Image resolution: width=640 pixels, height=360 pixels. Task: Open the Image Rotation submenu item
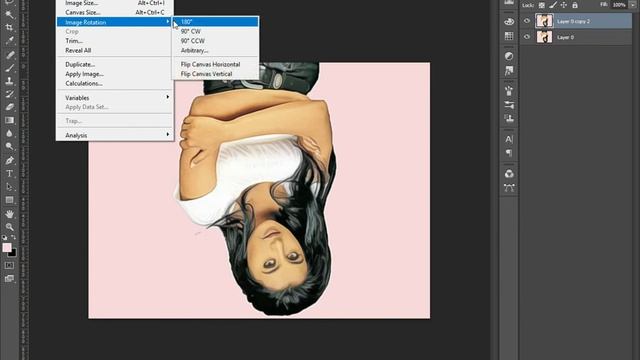point(115,22)
